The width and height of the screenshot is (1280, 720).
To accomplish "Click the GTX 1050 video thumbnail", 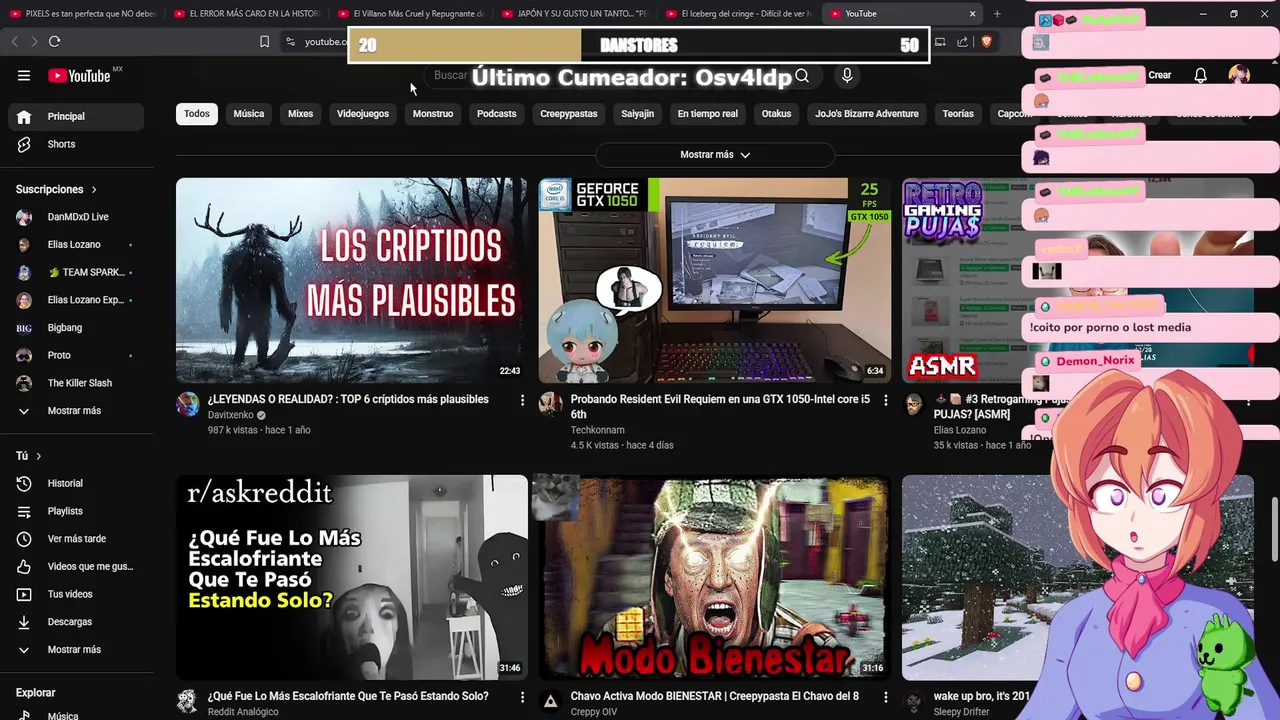I will (x=715, y=281).
